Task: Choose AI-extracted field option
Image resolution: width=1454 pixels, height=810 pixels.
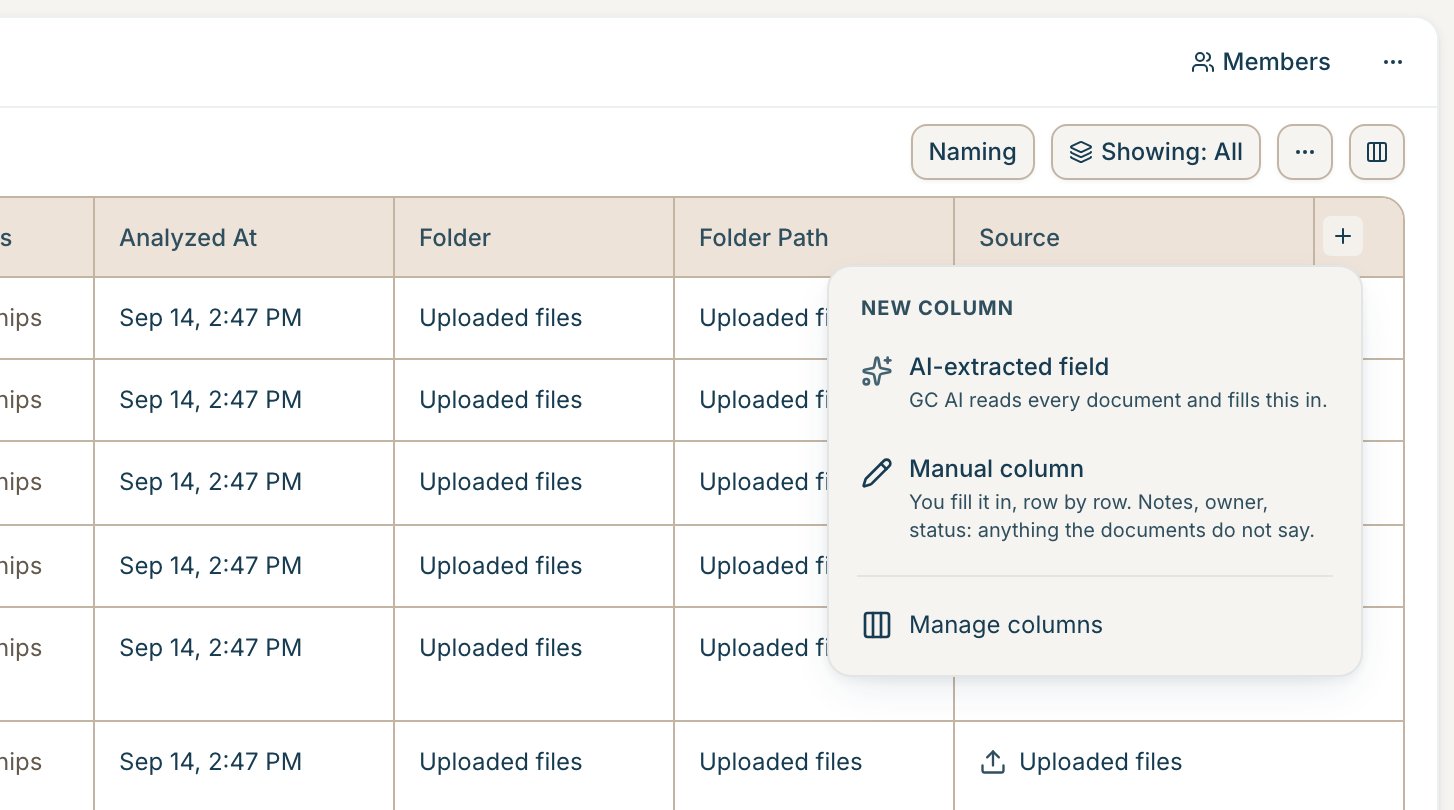Action: (1095, 383)
